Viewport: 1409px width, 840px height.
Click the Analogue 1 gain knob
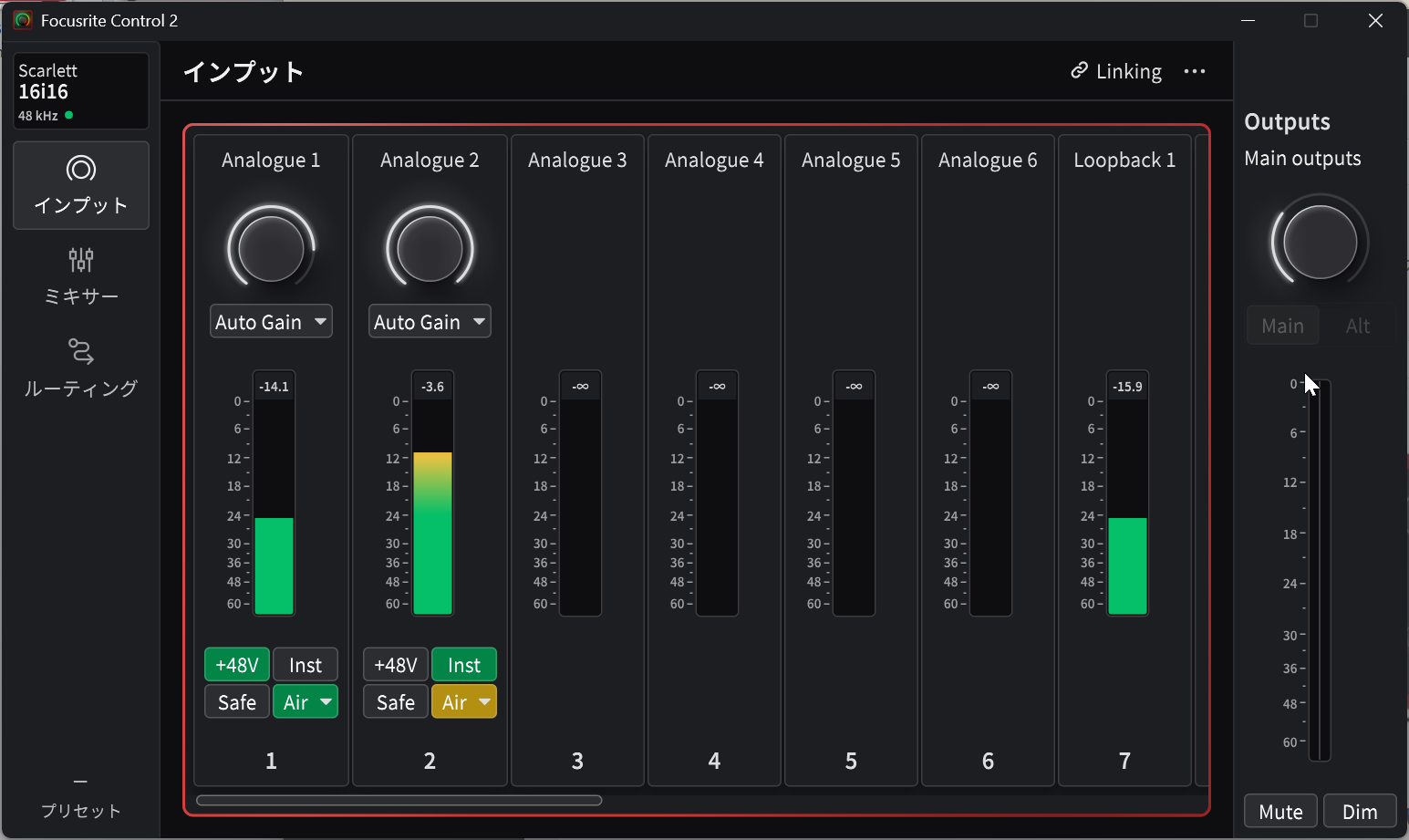[x=271, y=247]
